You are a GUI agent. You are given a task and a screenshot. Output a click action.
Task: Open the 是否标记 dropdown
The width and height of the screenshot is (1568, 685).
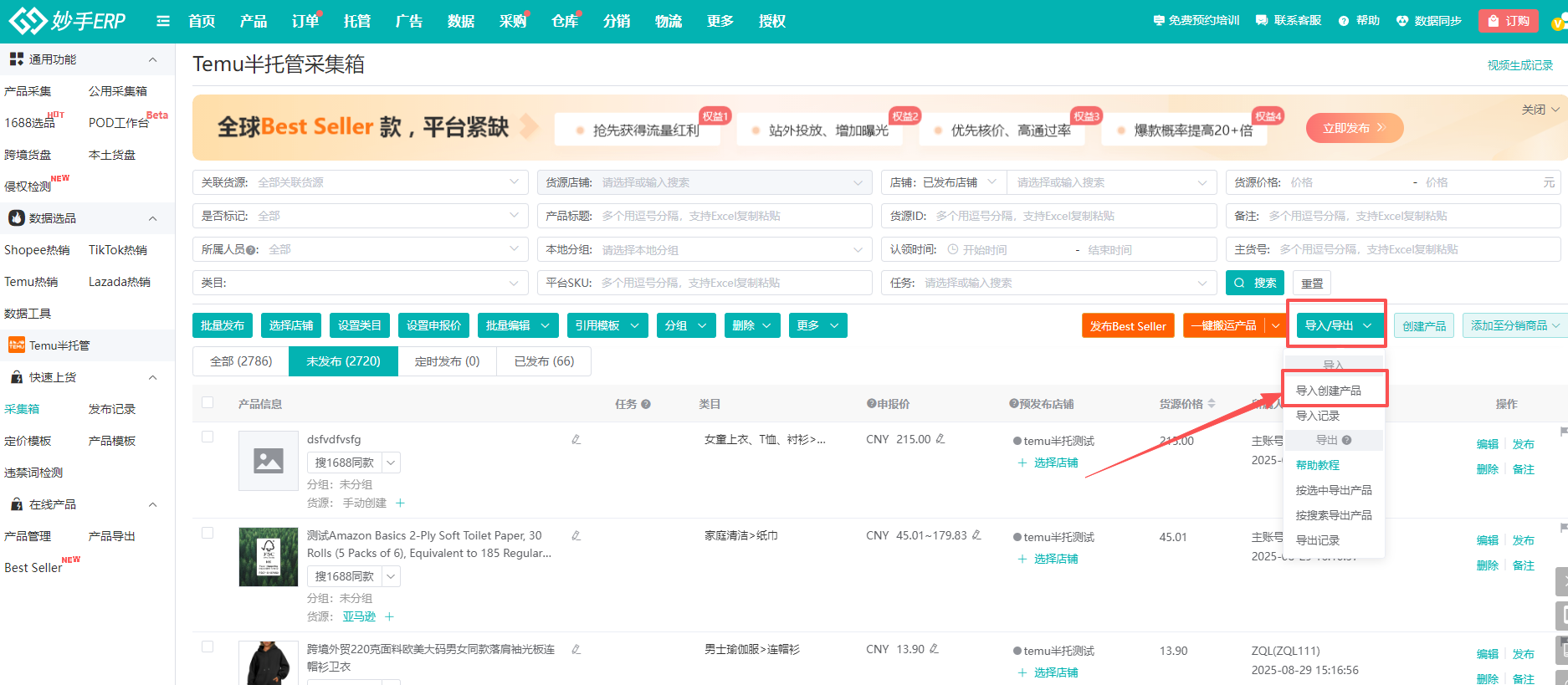click(361, 216)
